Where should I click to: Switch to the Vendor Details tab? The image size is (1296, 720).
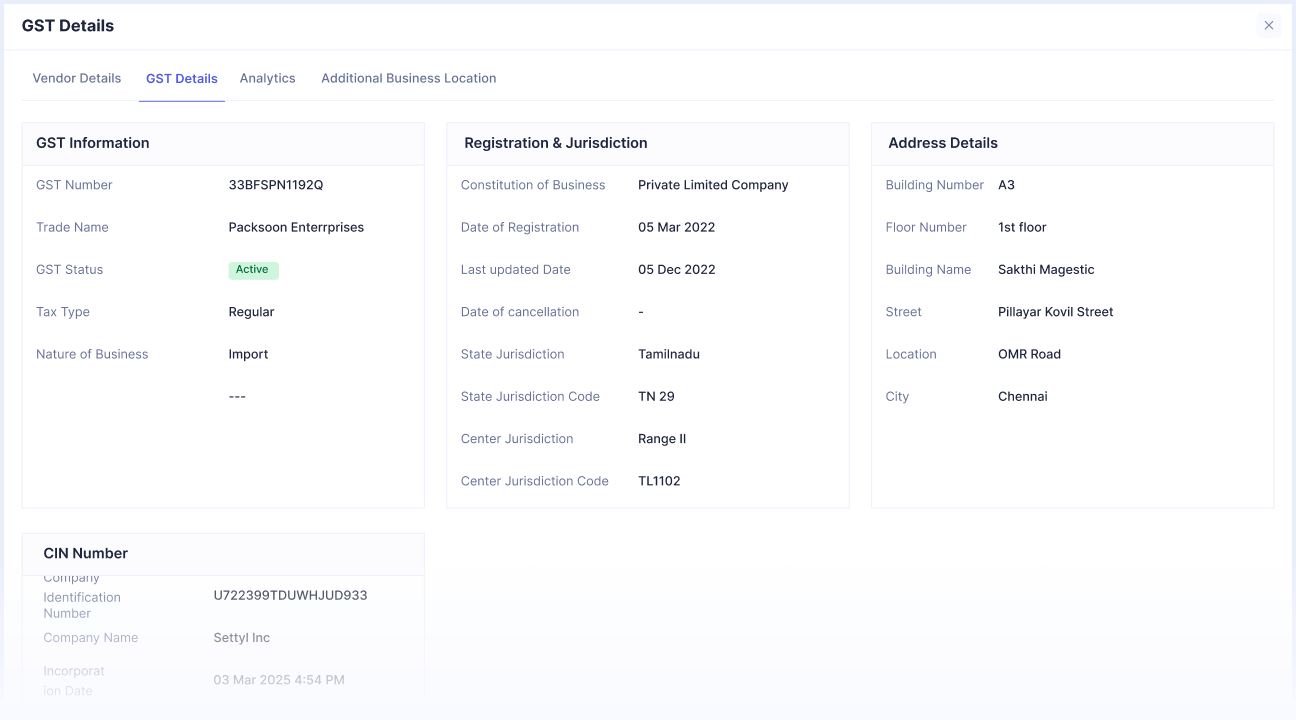click(77, 77)
